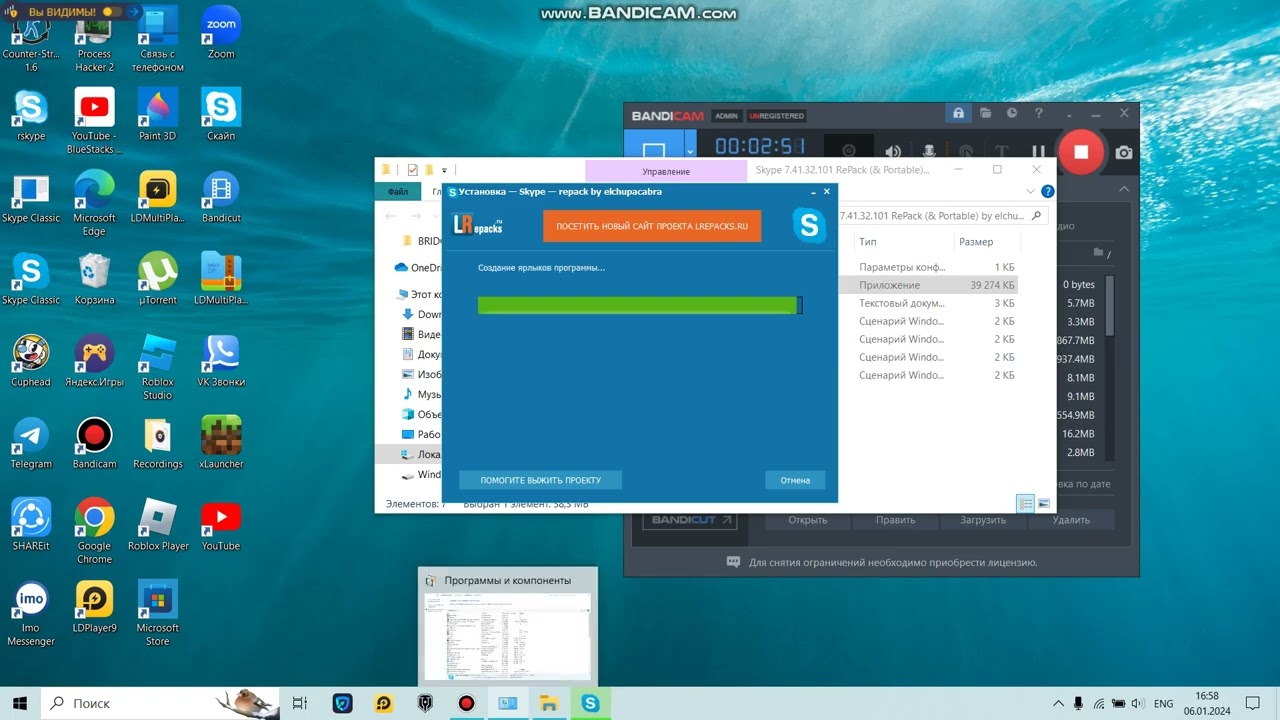Image resolution: width=1280 pixels, height=720 pixels.
Task: Open SHAREit desktop shortcut
Action: coord(31,525)
